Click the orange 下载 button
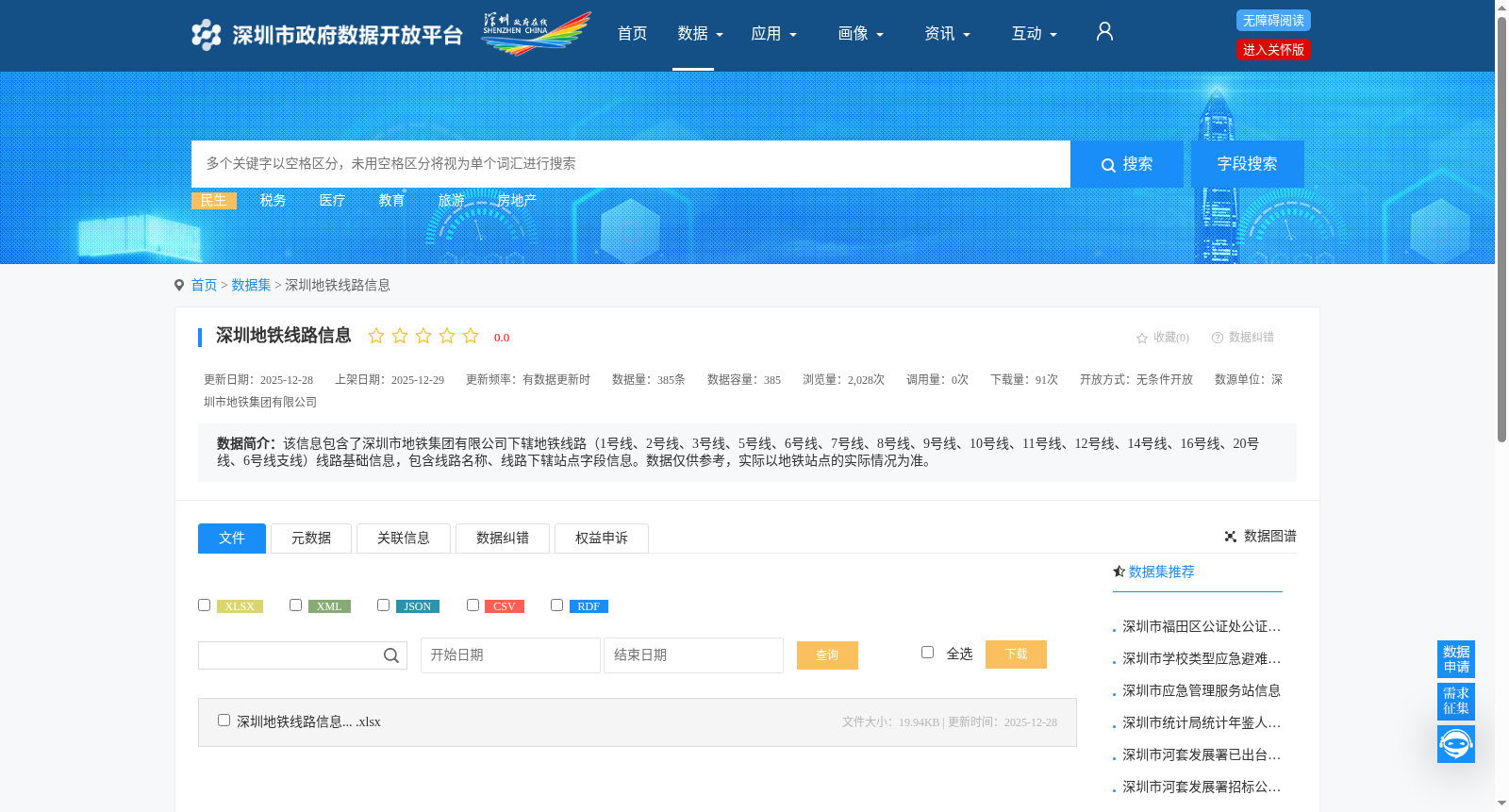 tap(1016, 655)
